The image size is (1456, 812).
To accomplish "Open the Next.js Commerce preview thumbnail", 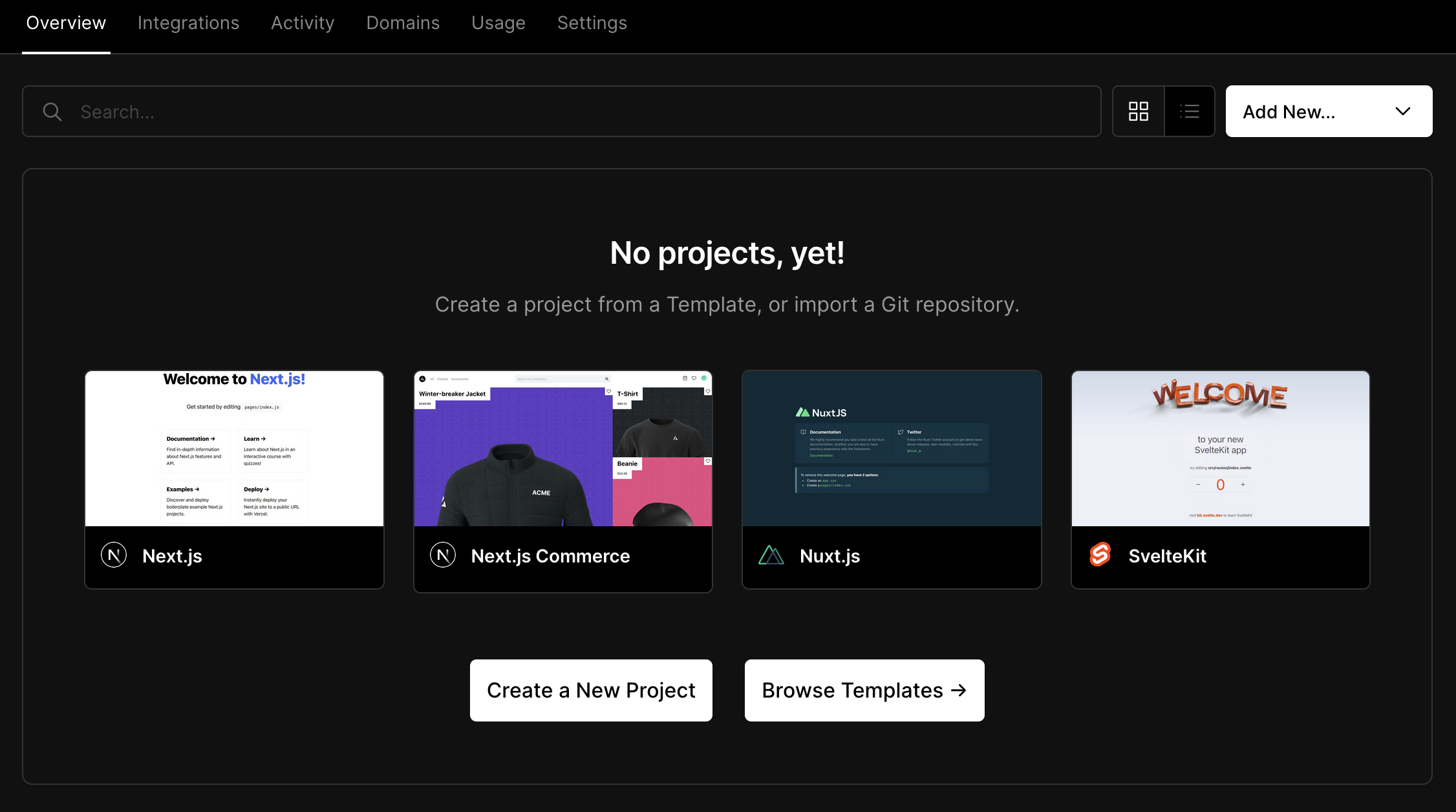I will [x=562, y=448].
